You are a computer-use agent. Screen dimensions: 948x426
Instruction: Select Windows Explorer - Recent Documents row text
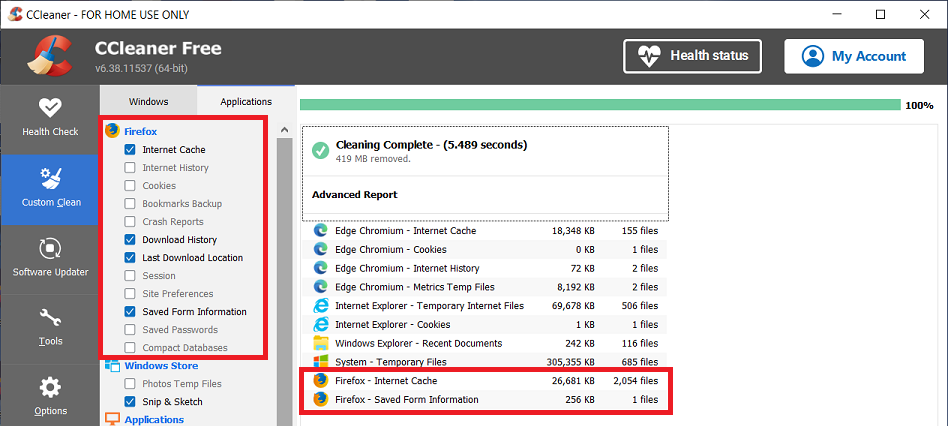click(418, 343)
